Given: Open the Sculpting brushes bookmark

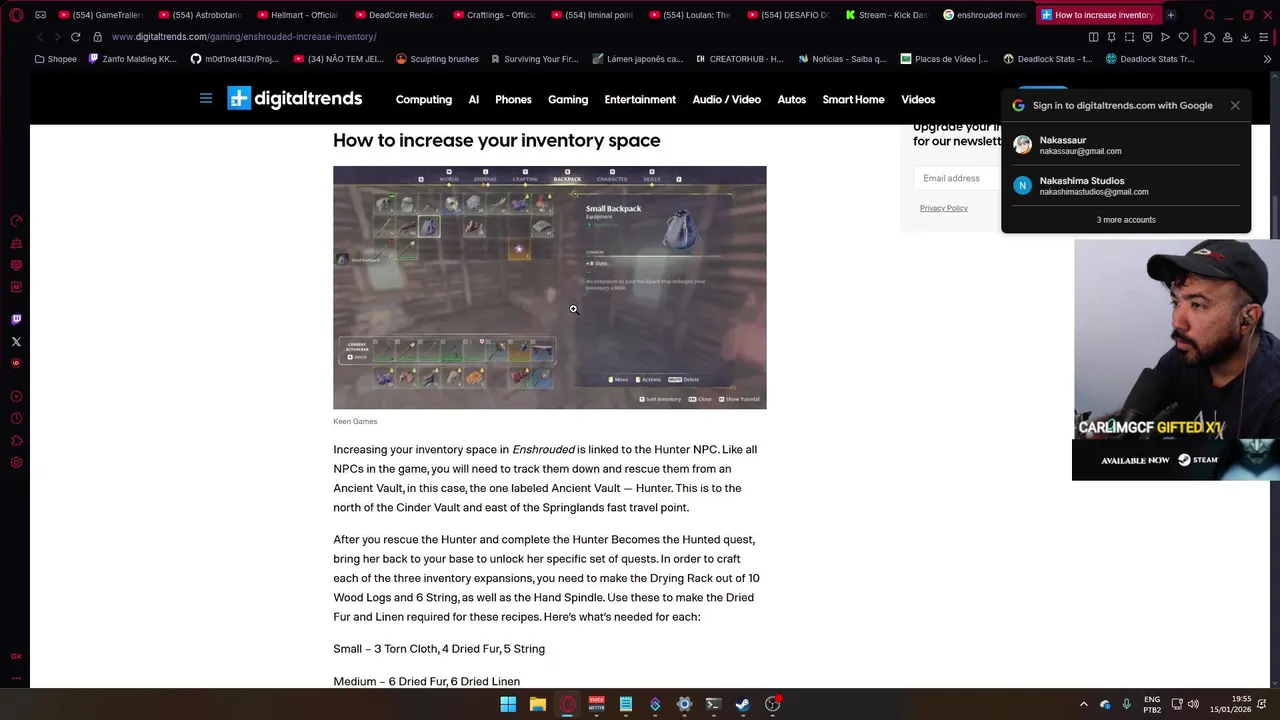Looking at the screenshot, I should tap(436, 59).
